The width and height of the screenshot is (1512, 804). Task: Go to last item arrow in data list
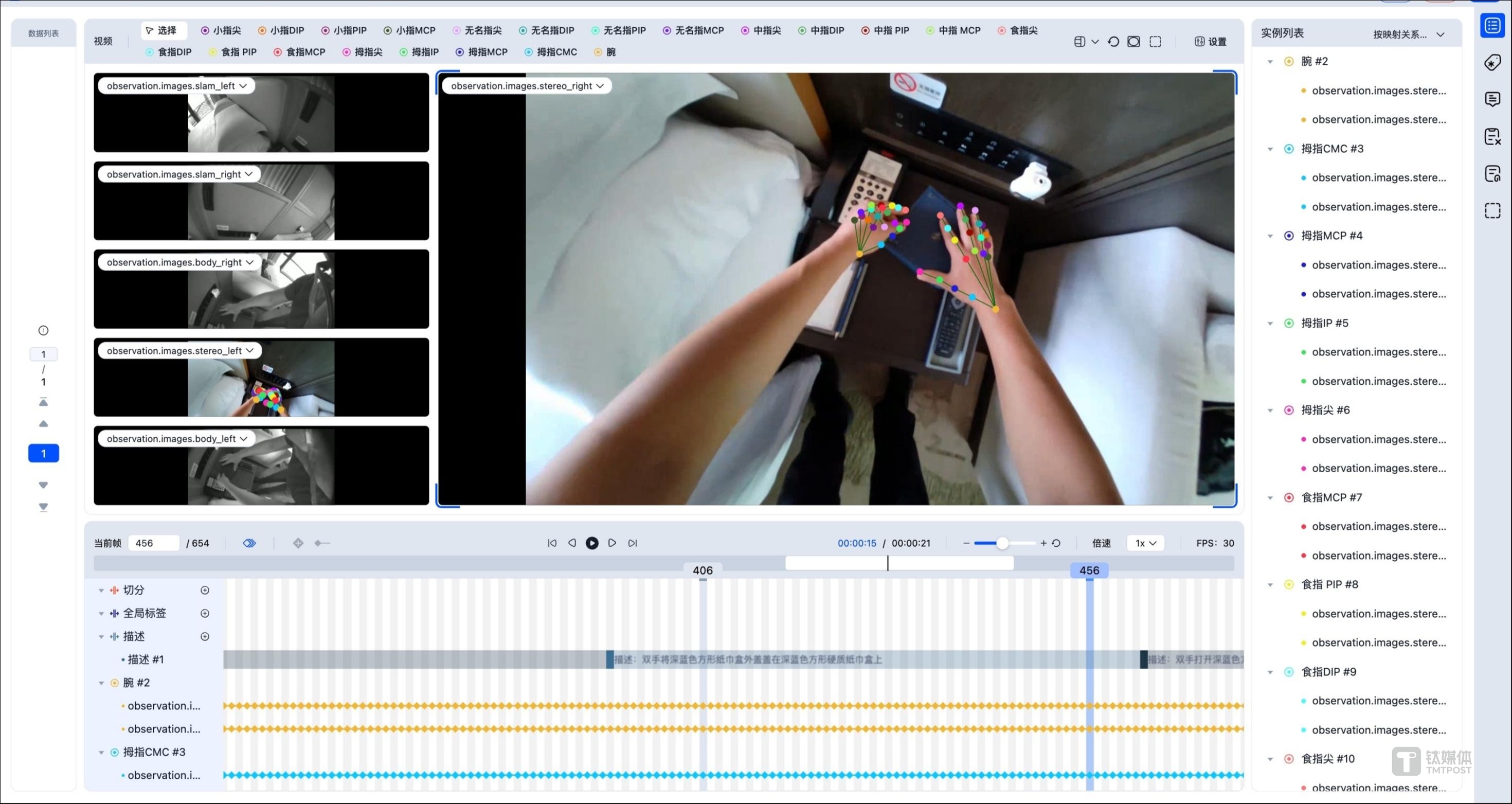point(43,507)
